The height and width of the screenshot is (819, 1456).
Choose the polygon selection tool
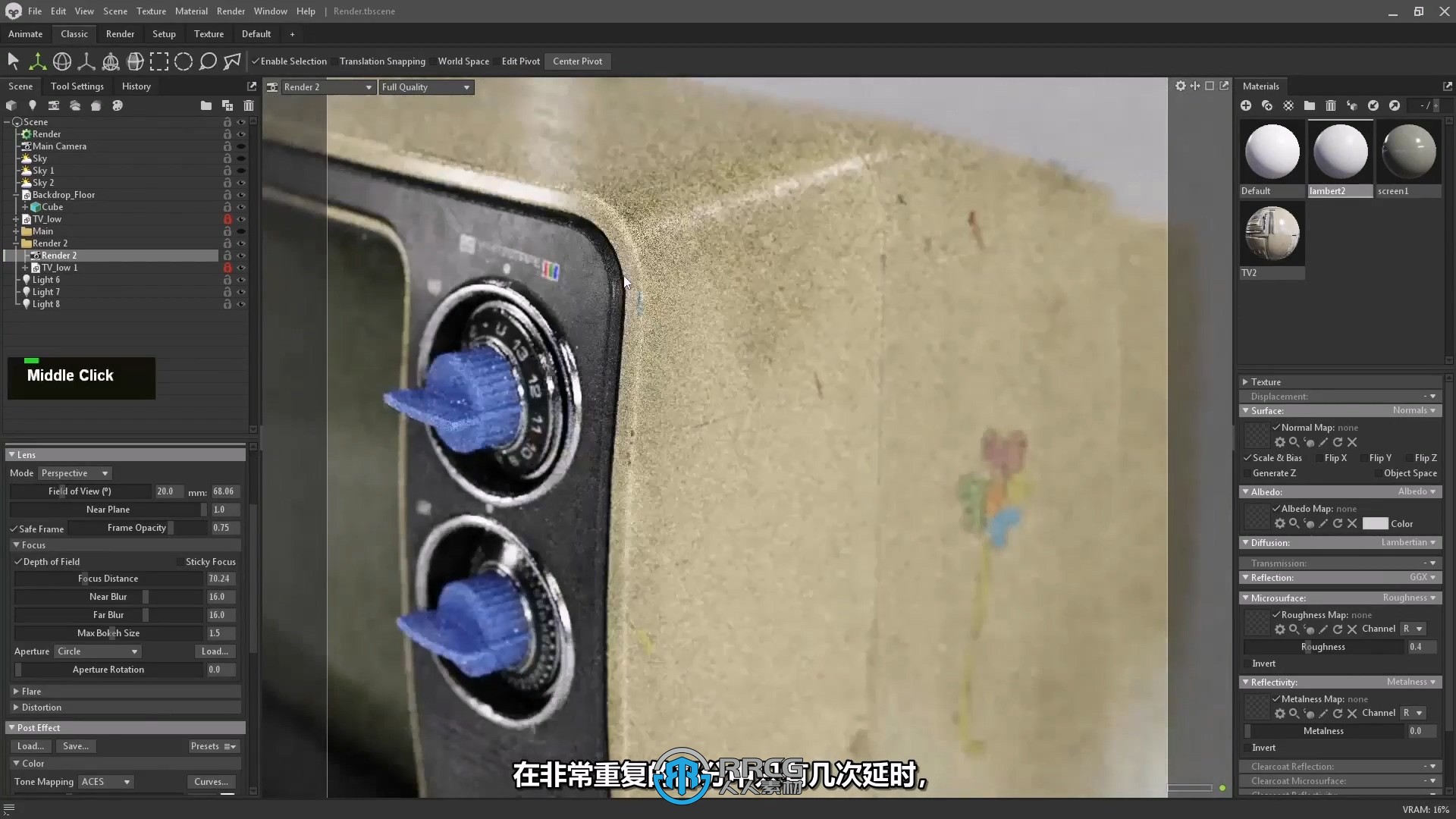[x=232, y=61]
